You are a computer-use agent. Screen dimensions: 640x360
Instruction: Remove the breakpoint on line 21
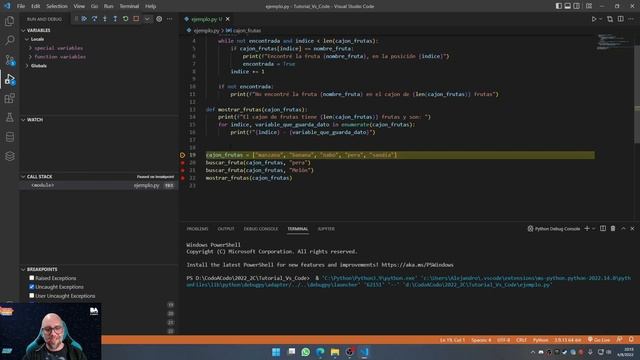point(182,170)
